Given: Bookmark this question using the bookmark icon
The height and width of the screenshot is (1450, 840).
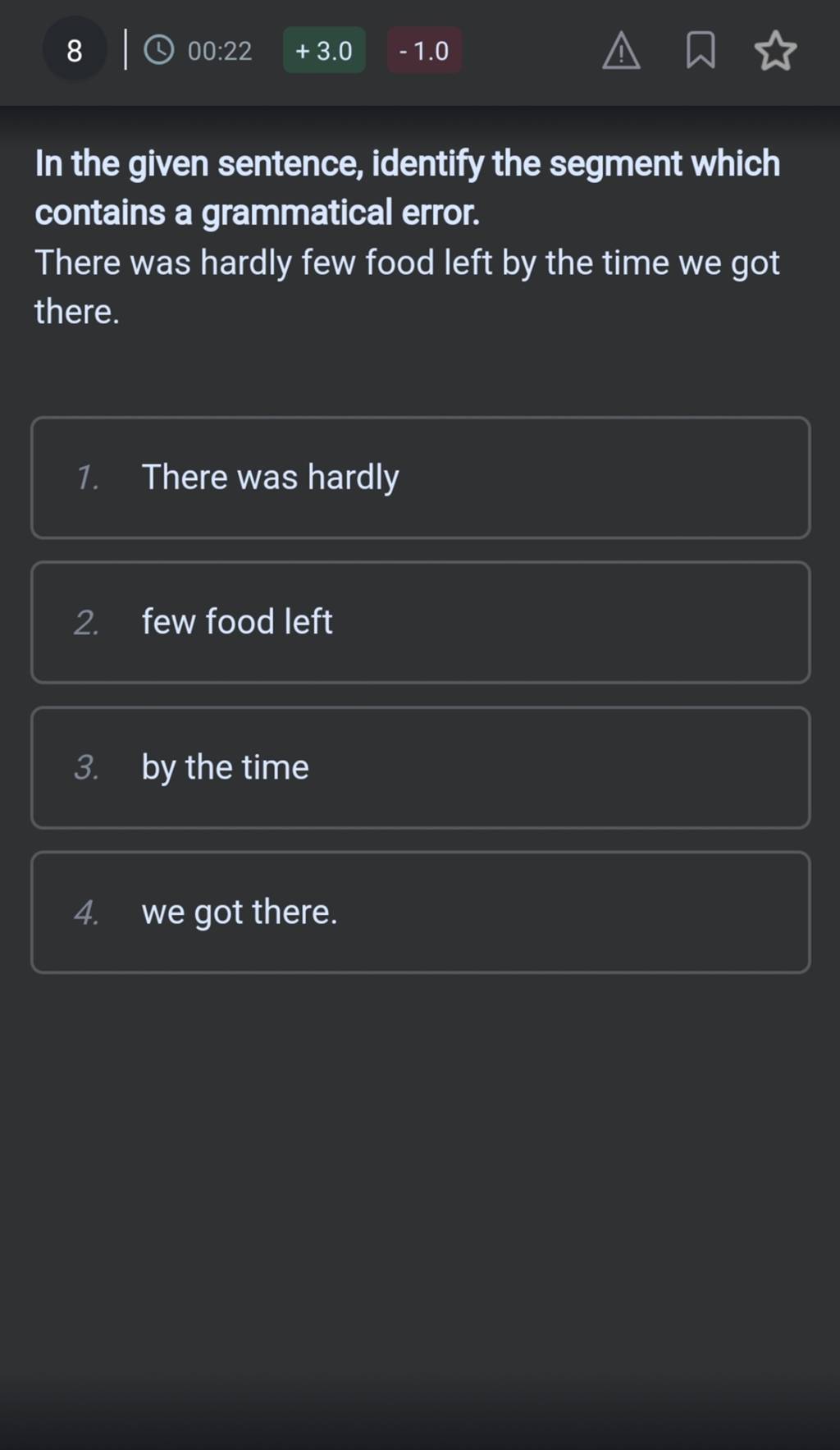Looking at the screenshot, I should tap(701, 51).
